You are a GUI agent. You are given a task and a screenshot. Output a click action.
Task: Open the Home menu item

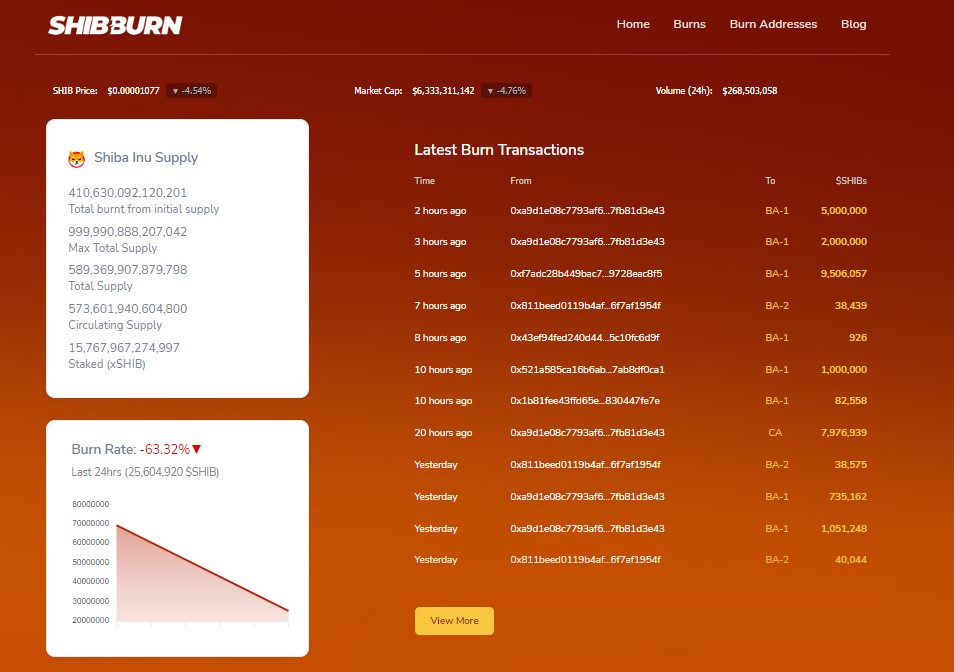pos(633,24)
